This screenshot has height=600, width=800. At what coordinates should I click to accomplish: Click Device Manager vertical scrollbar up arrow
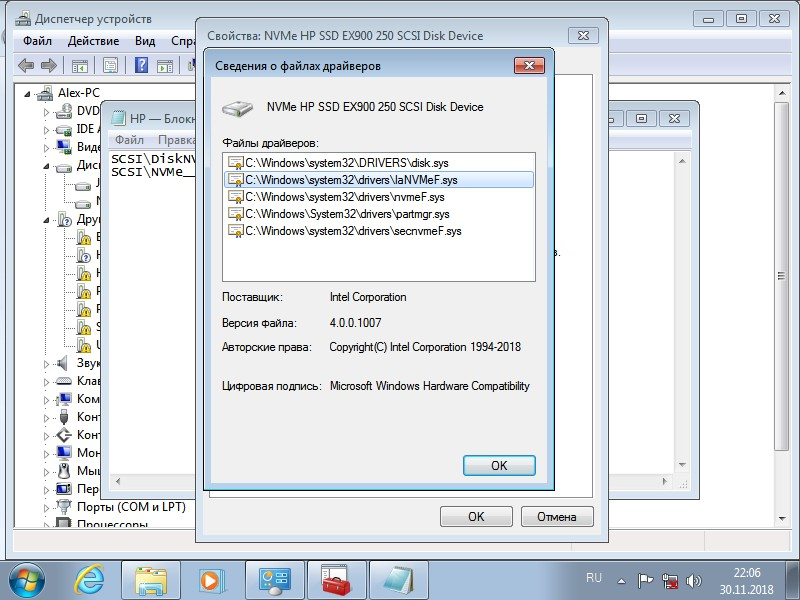tap(782, 93)
